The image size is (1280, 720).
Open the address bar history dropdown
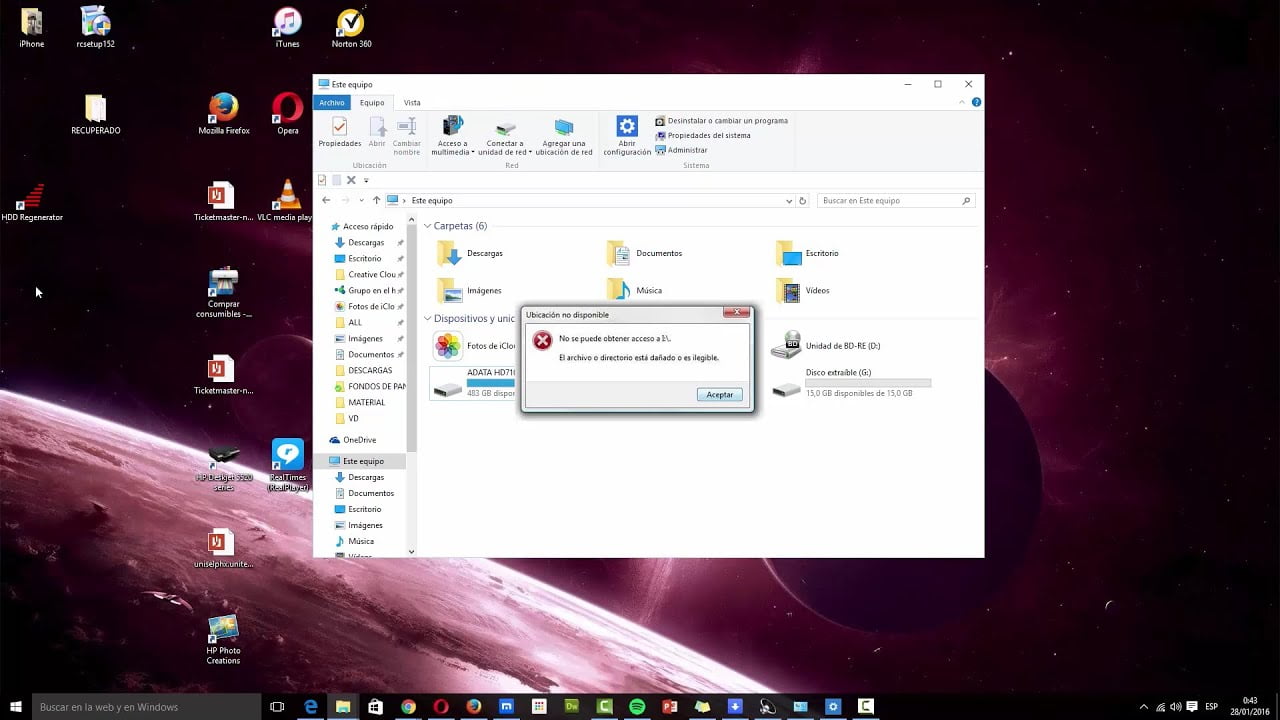[790, 200]
